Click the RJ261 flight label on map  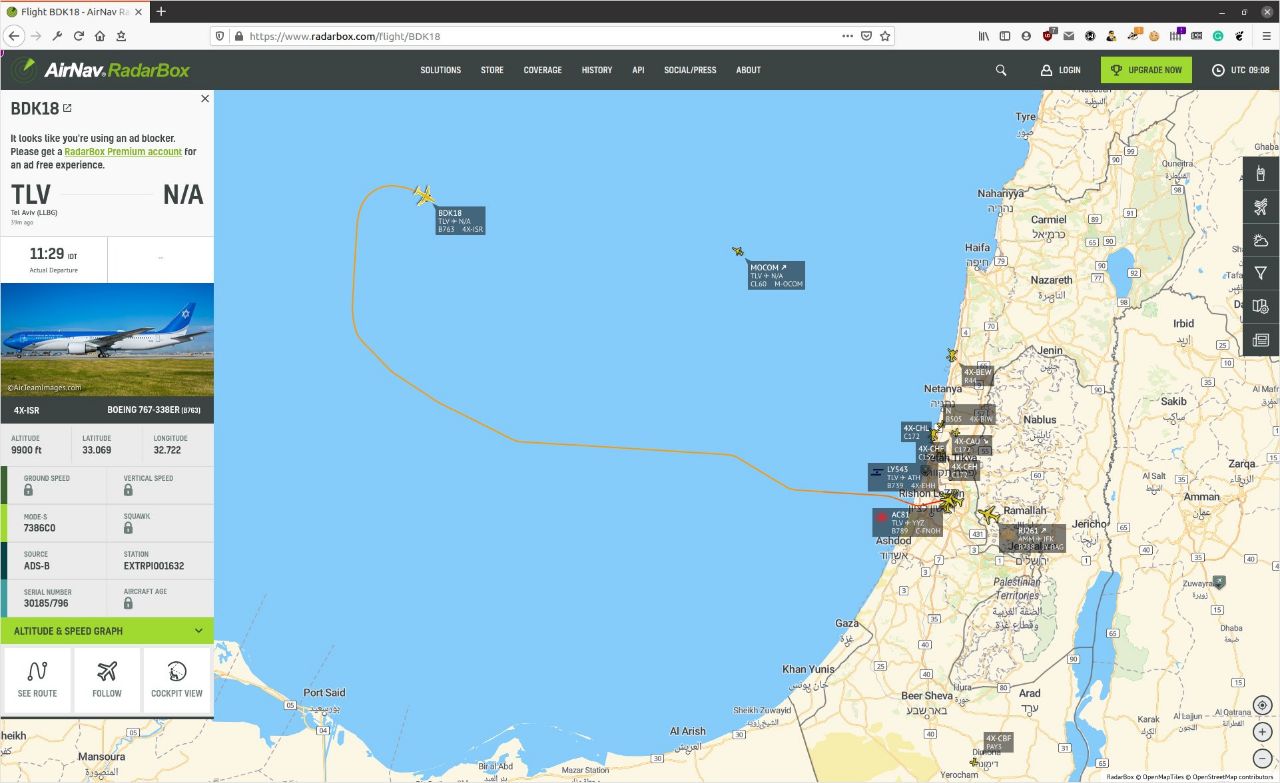[x=1032, y=538]
